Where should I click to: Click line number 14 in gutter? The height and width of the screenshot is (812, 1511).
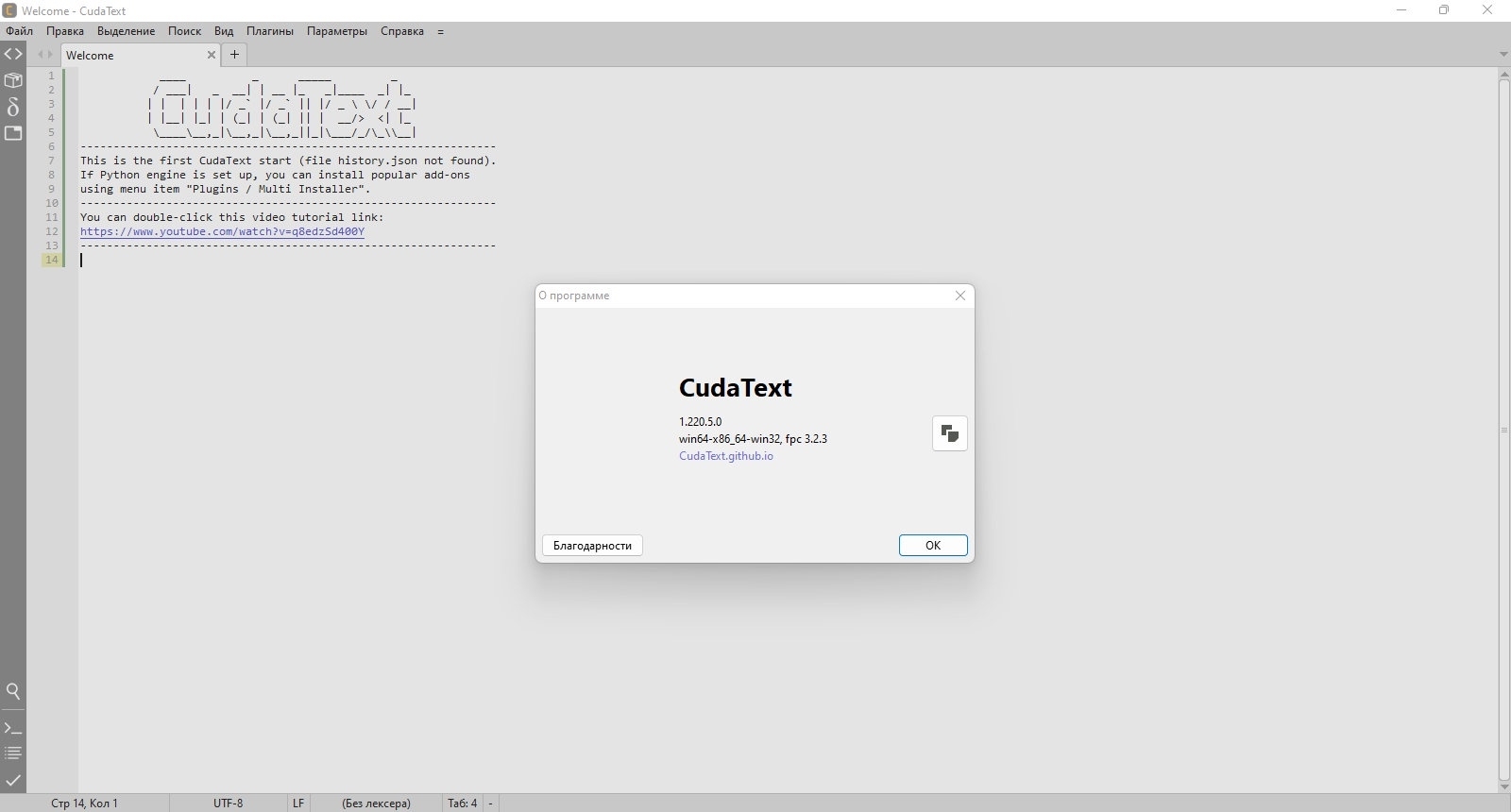pyautogui.click(x=51, y=260)
